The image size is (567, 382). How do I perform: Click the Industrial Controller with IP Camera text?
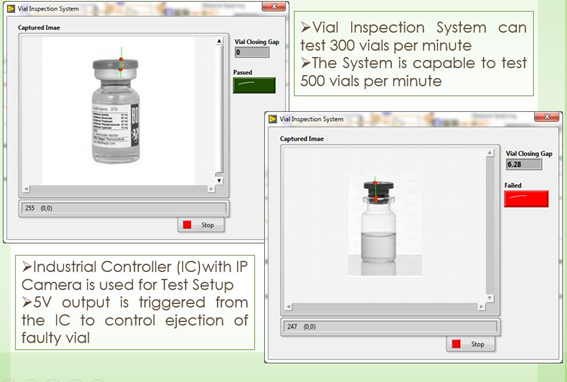click(x=135, y=275)
